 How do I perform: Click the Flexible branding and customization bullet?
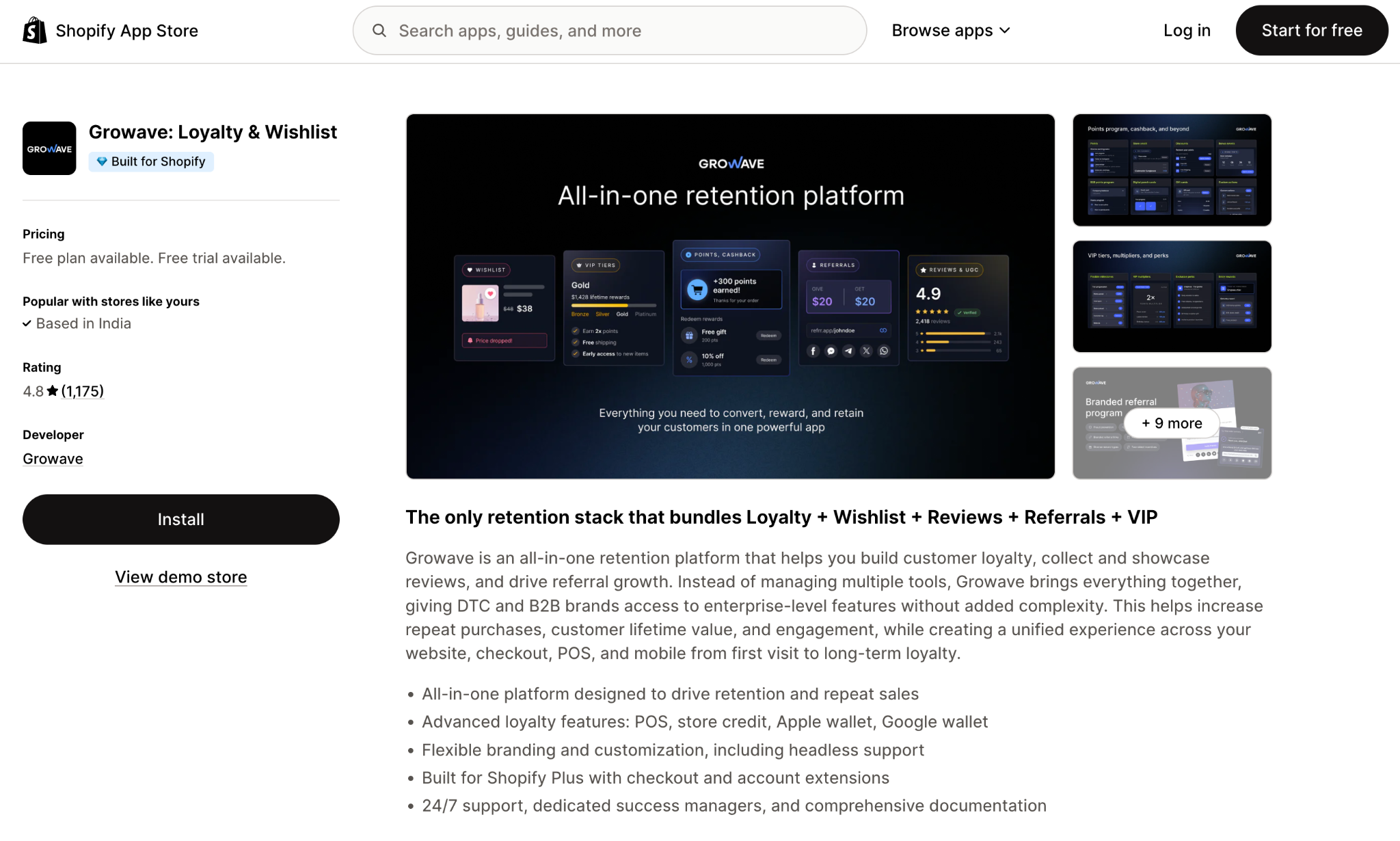pyautogui.click(x=673, y=750)
